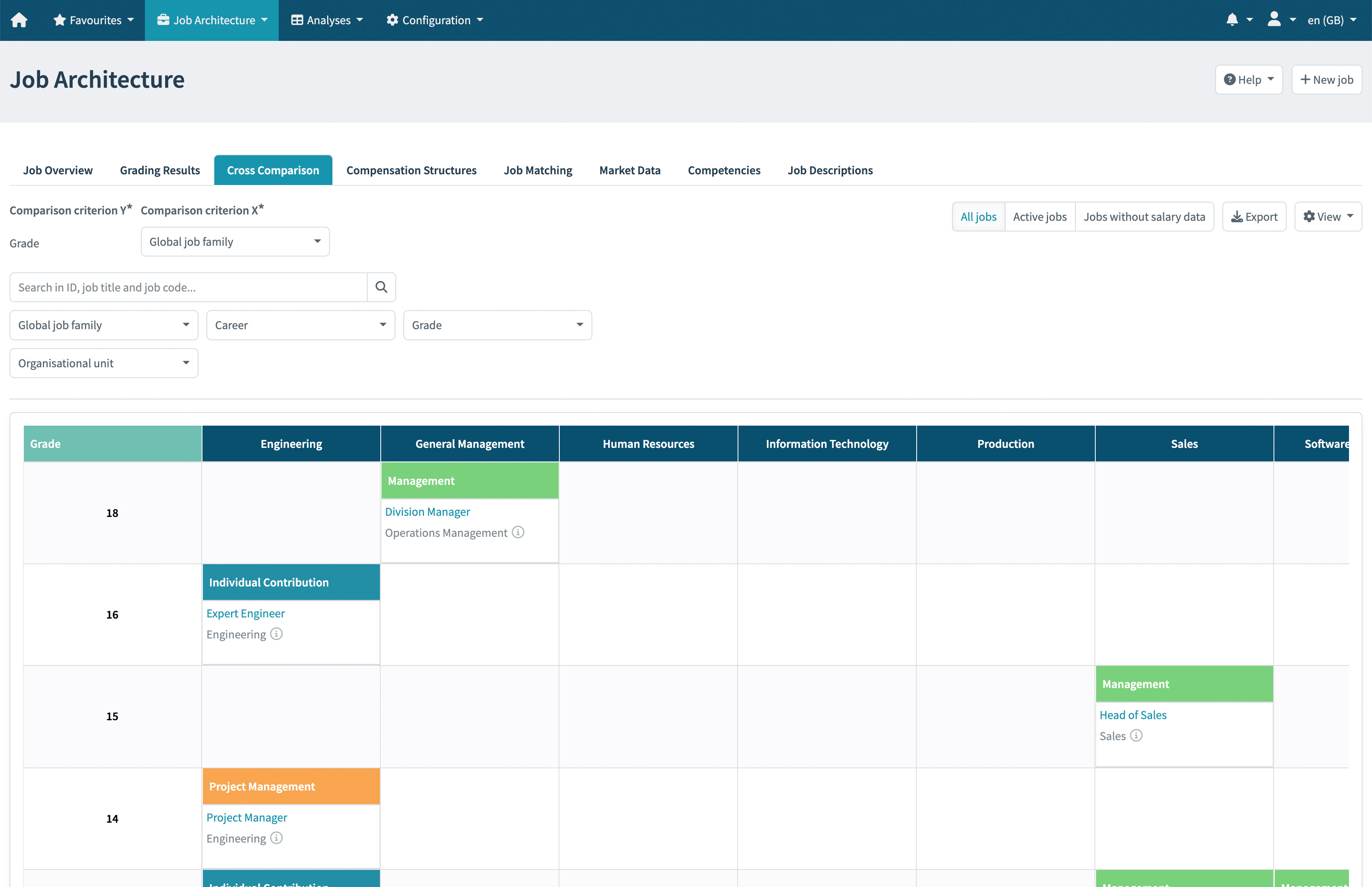1372x887 pixels.
Task: Click Management band above Division Manager
Action: [470, 480]
